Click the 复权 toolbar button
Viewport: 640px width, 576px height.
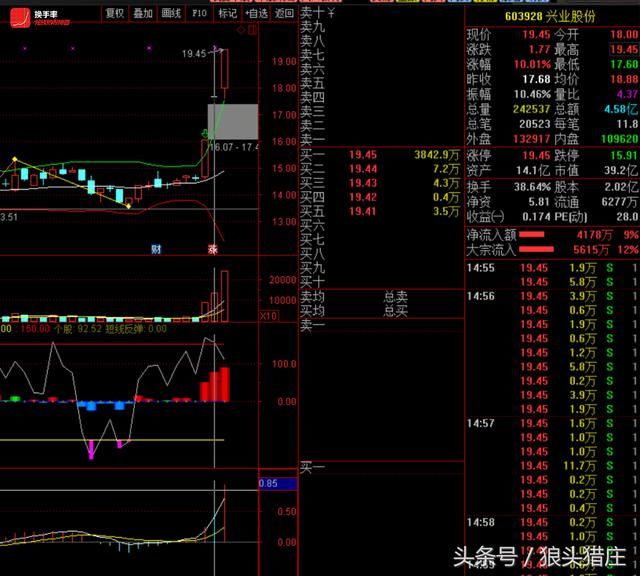coord(115,14)
